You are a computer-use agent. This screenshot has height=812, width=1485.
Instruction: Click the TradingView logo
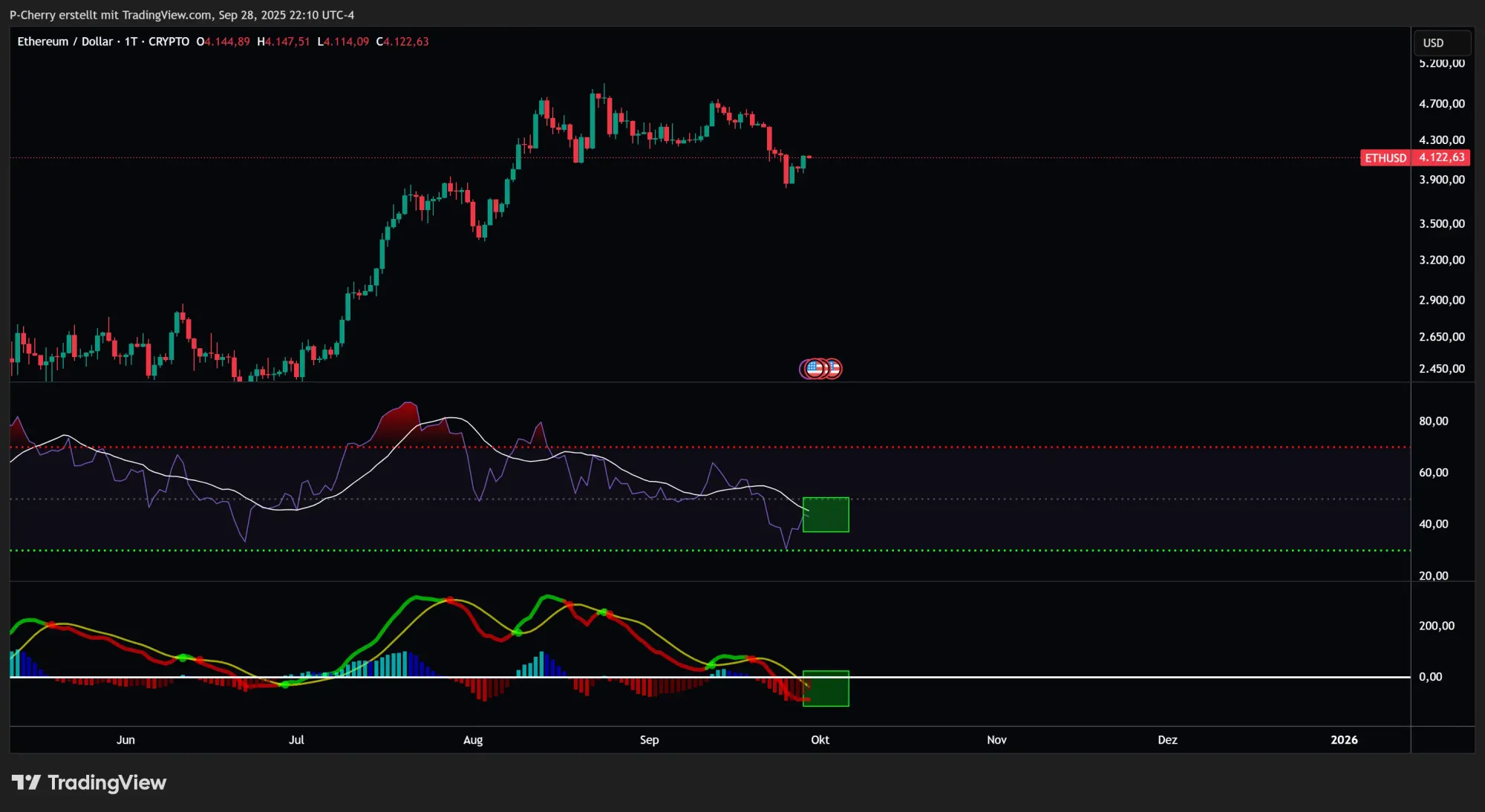click(x=89, y=782)
